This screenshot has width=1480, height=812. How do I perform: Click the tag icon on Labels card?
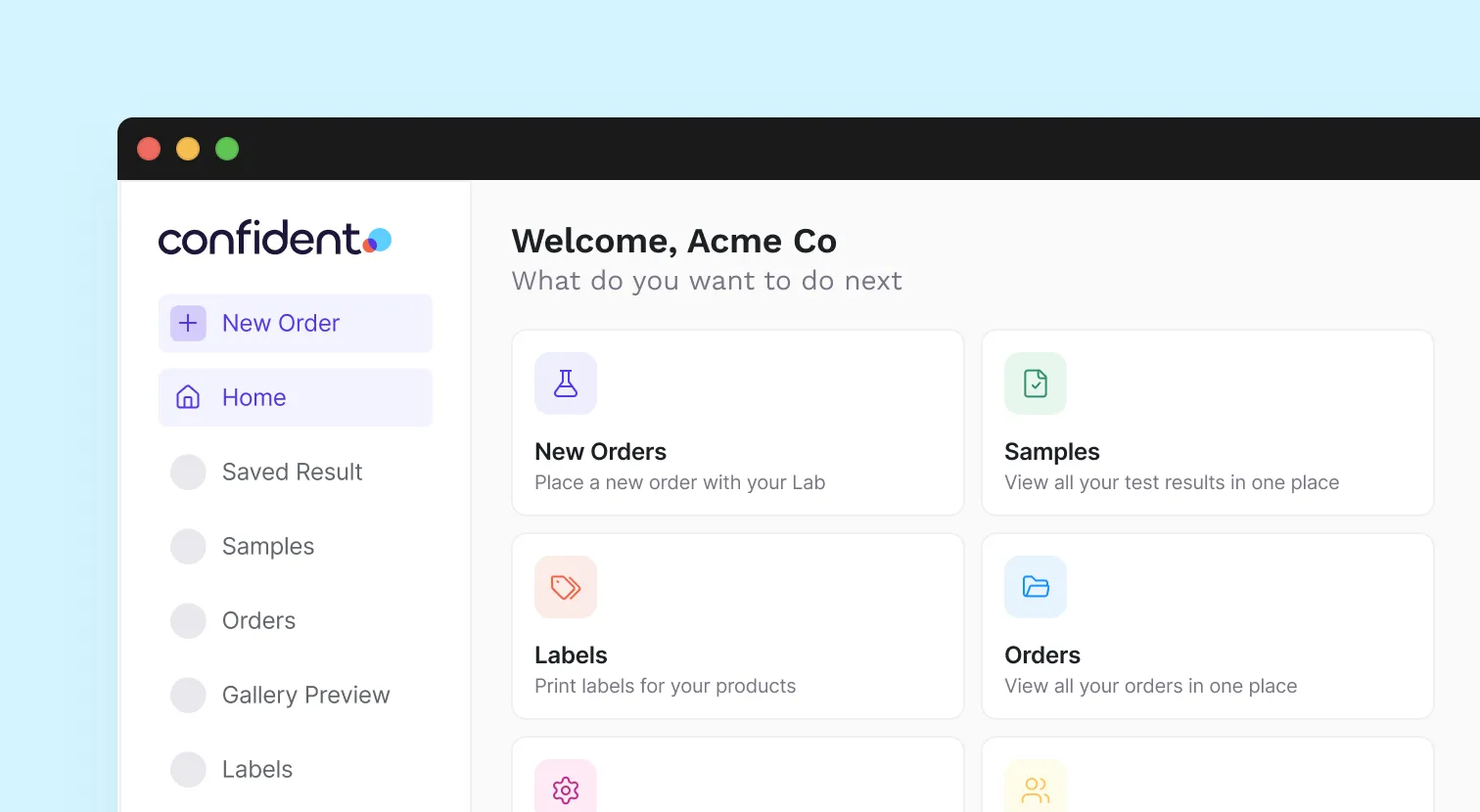point(566,587)
